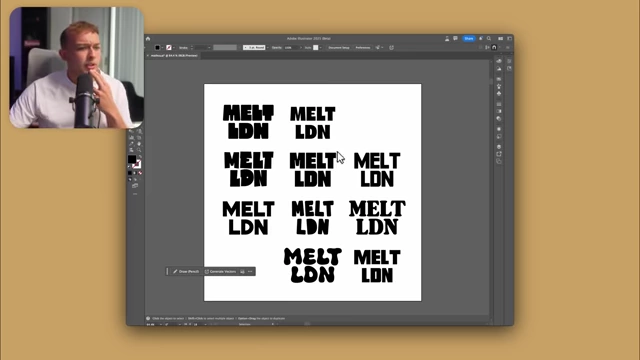Click the Home icon in Illustrator
The height and width of the screenshot is (360, 640).
click(148, 39)
